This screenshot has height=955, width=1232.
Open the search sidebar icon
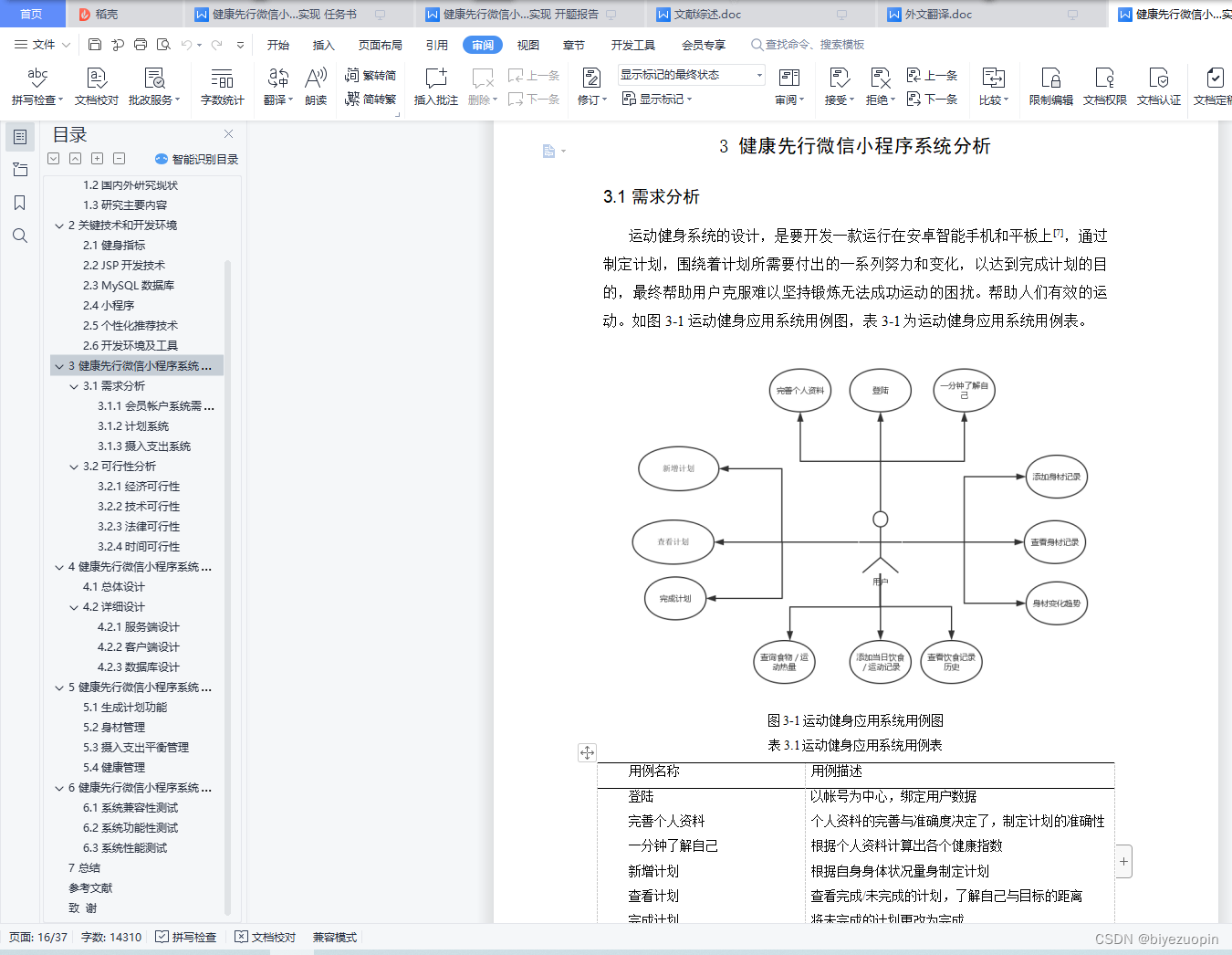(x=20, y=236)
